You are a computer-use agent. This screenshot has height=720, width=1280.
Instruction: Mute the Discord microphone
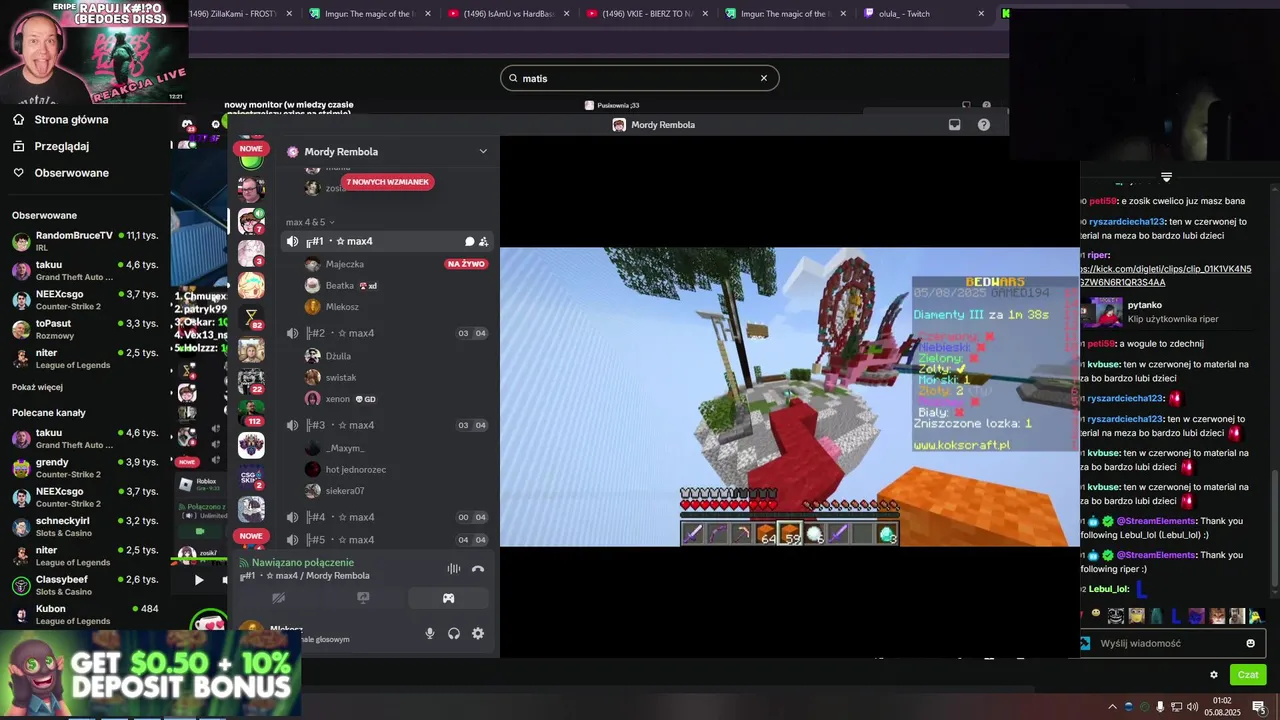430,634
